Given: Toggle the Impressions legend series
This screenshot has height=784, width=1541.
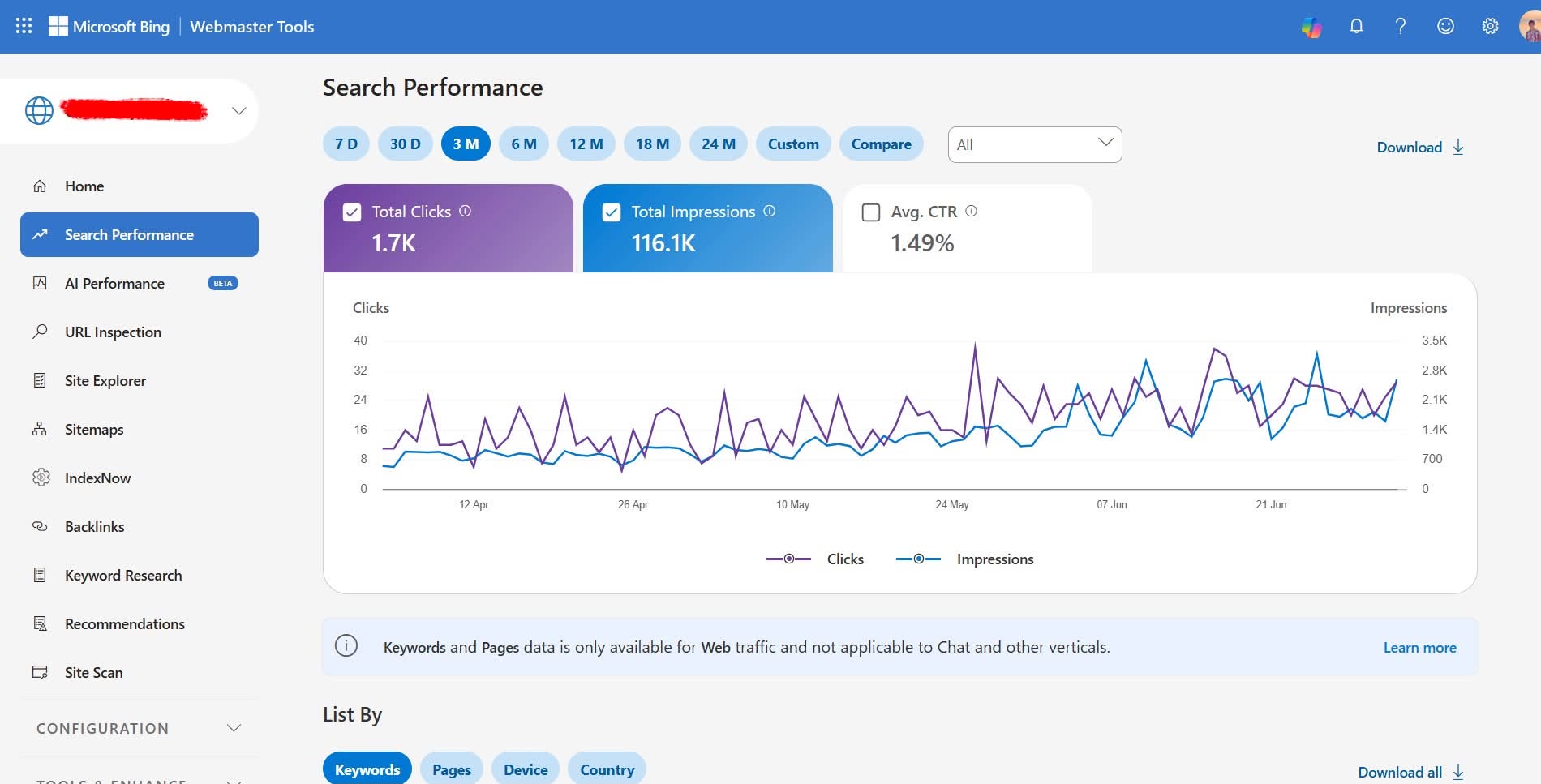Looking at the screenshot, I should (x=964, y=559).
